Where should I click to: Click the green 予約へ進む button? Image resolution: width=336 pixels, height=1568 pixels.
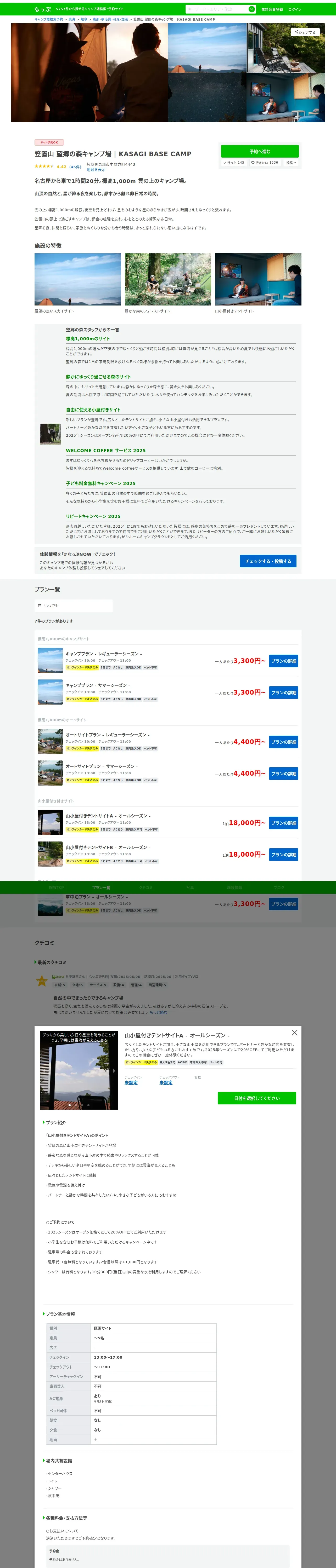pyautogui.click(x=260, y=151)
